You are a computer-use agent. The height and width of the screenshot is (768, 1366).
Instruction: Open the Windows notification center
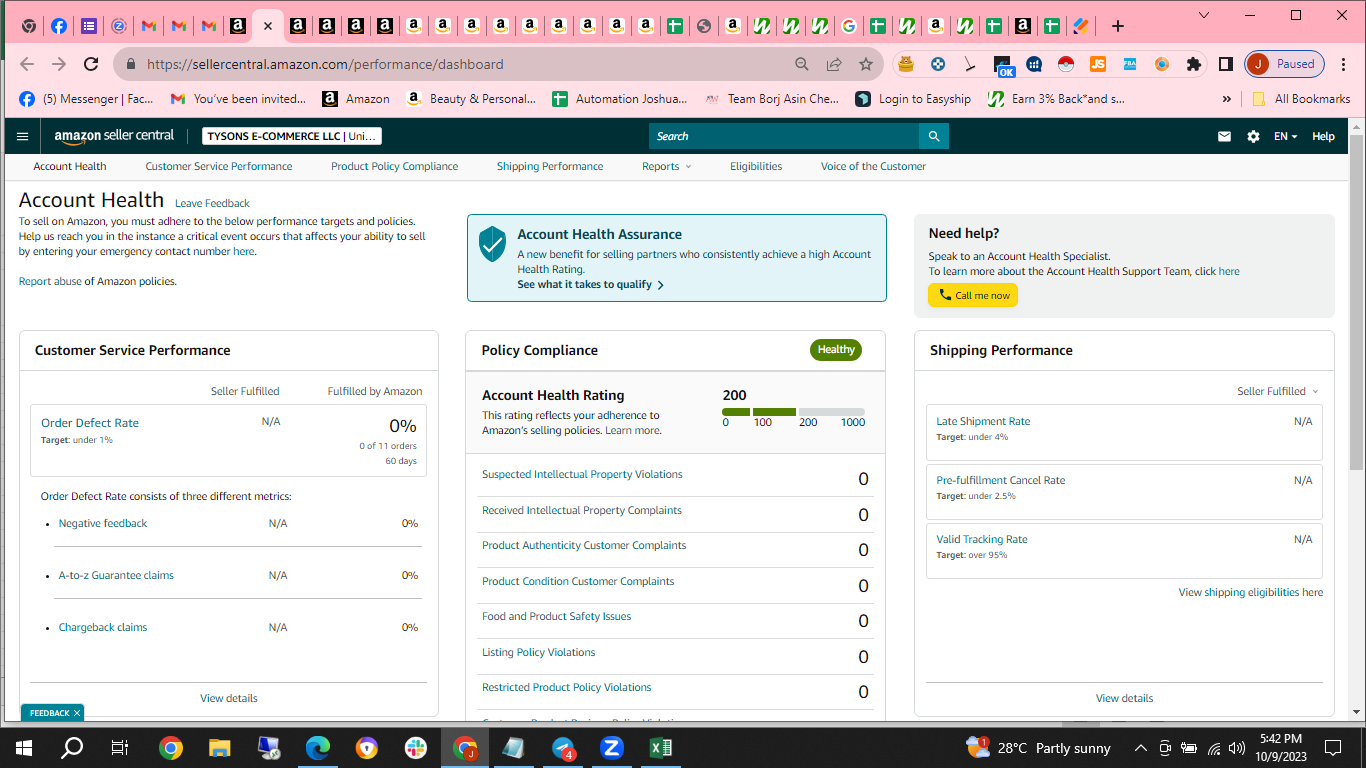click(x=1333, y=748)
